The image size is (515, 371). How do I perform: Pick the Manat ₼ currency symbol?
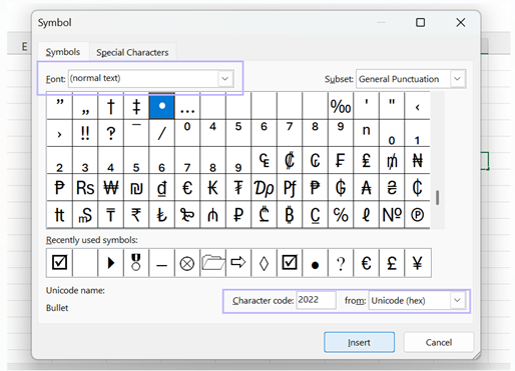point(213,215)
